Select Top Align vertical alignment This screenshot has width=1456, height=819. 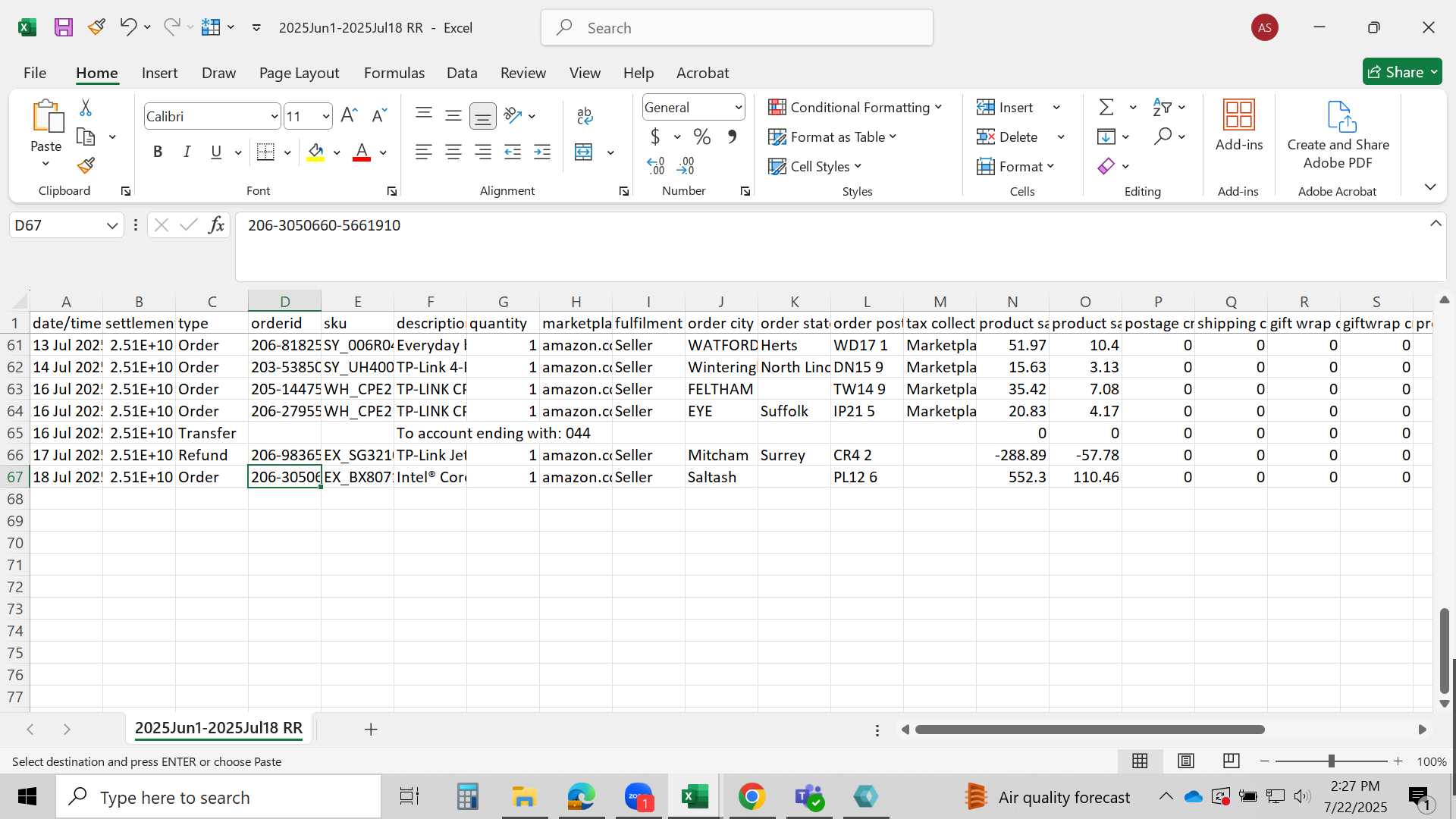tap(424, 115)
